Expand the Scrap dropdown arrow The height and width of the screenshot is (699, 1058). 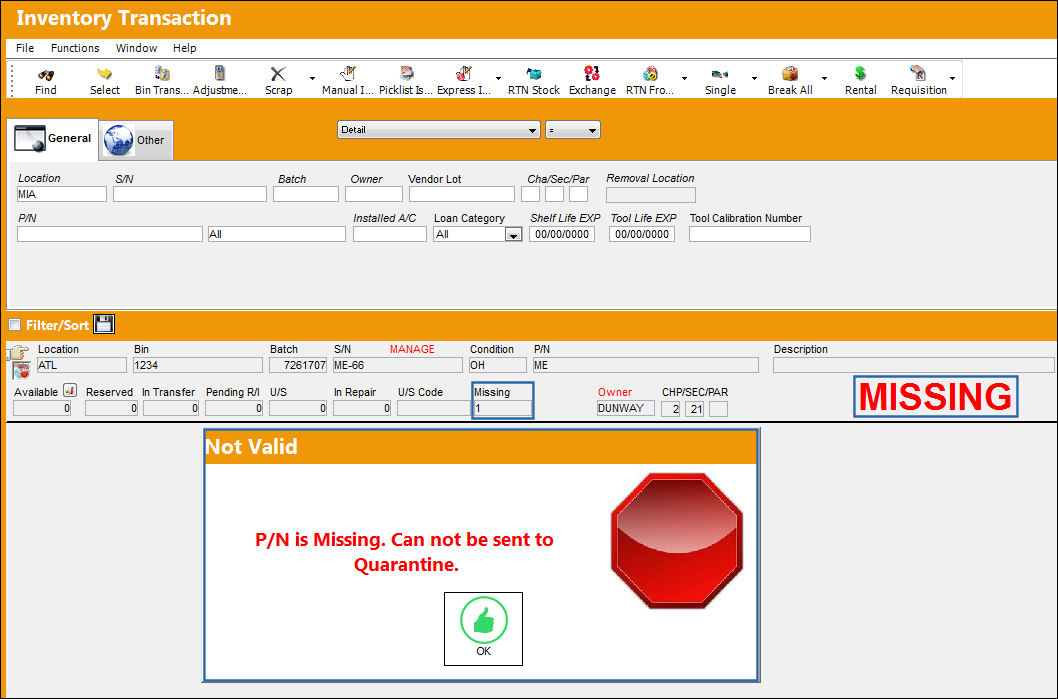(312, 78)
